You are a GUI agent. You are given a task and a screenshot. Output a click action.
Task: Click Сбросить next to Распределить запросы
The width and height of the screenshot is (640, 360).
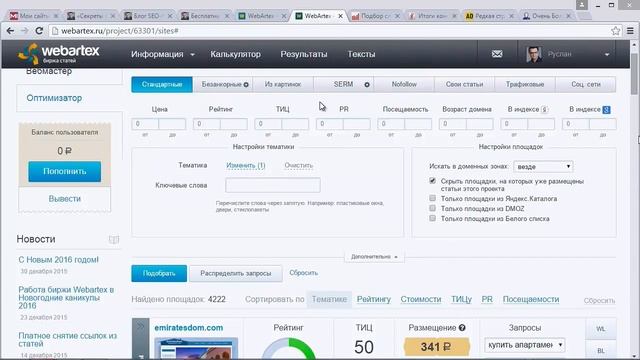click(x=303, y=273)
